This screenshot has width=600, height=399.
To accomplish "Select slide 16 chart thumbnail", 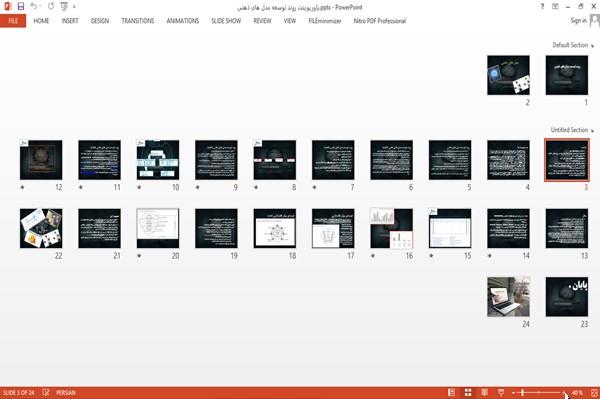I will 391,228.
